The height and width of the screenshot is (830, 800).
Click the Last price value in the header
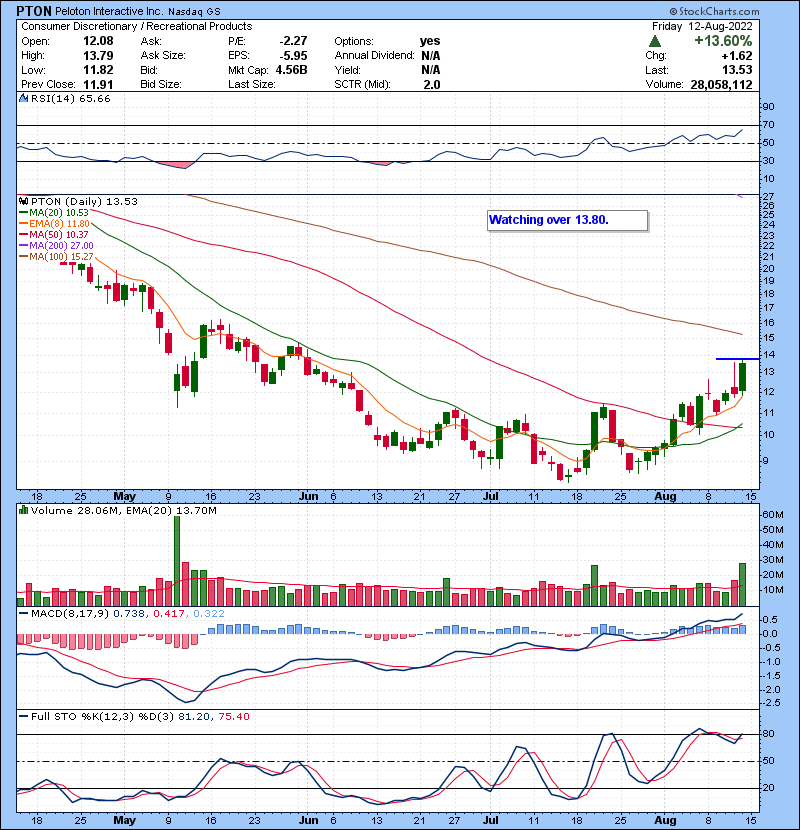(x=738, y=70)
